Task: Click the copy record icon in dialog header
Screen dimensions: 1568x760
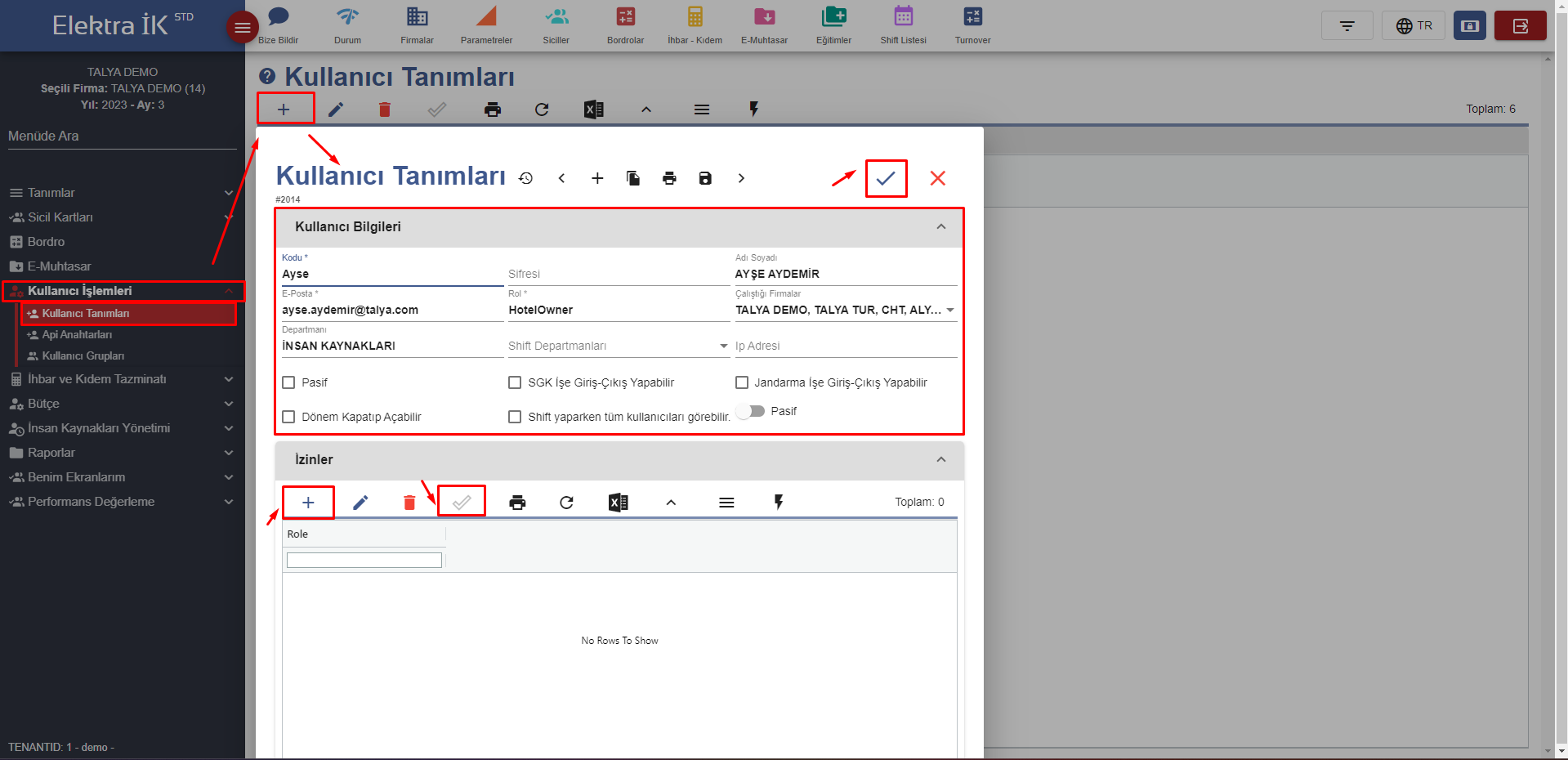Action: pos(633,178)
